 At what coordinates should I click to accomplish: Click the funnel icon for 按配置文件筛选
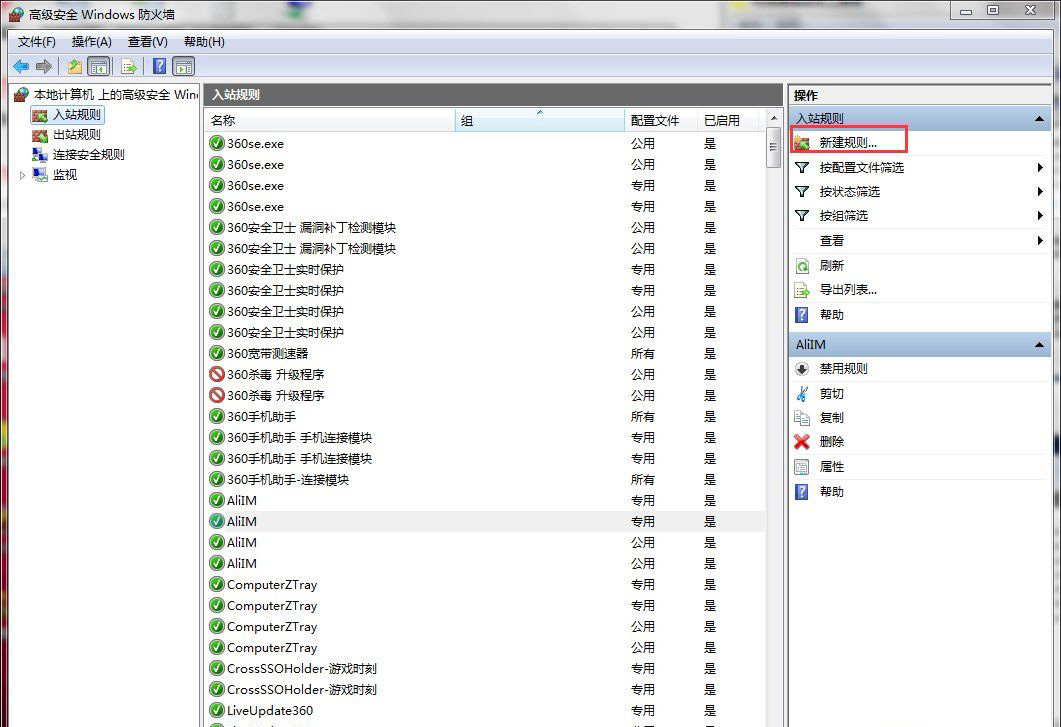pyautogui.click(x=802, y=167)
